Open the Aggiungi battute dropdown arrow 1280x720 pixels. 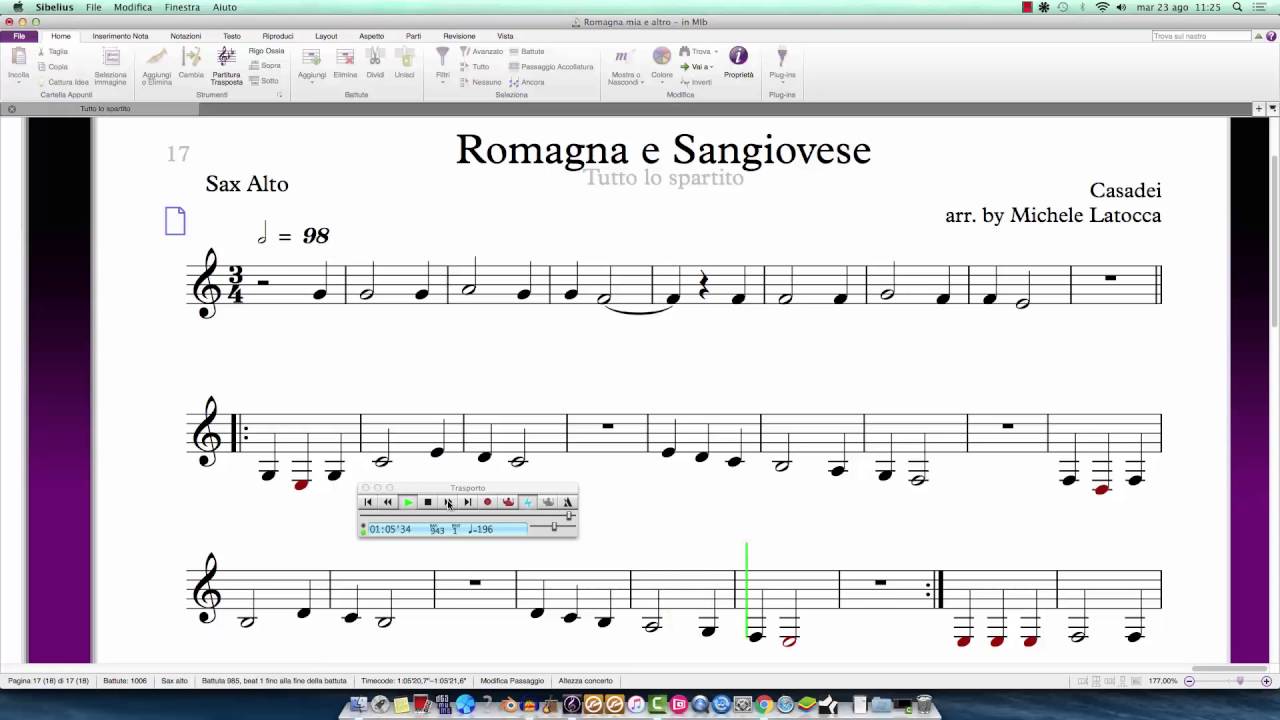[x=312, y=82]
